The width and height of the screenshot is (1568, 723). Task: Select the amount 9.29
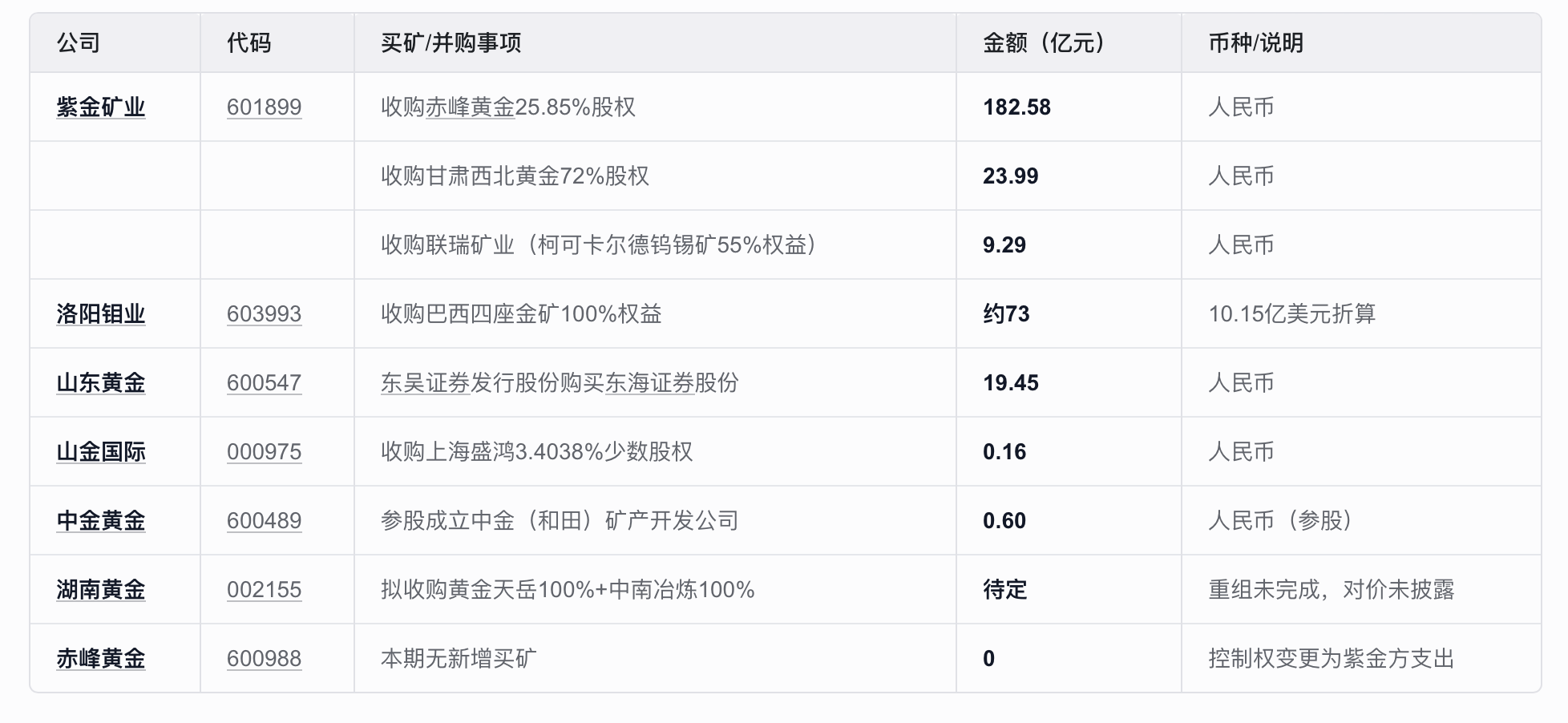click(x=1004, y=245)
